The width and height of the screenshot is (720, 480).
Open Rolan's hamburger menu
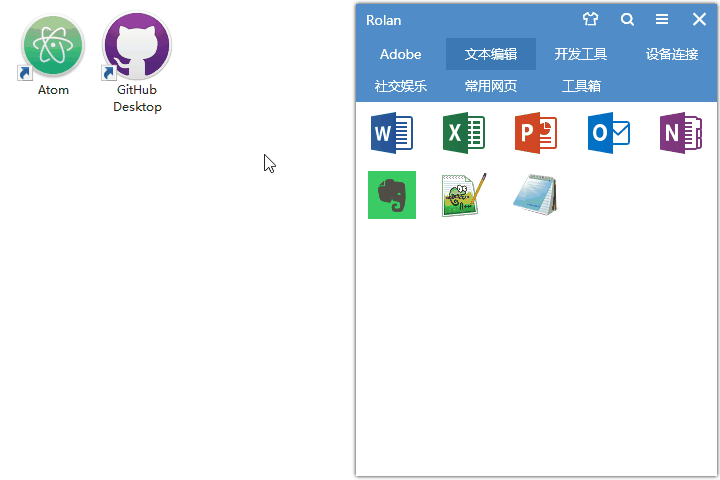[x=662, y=19]
